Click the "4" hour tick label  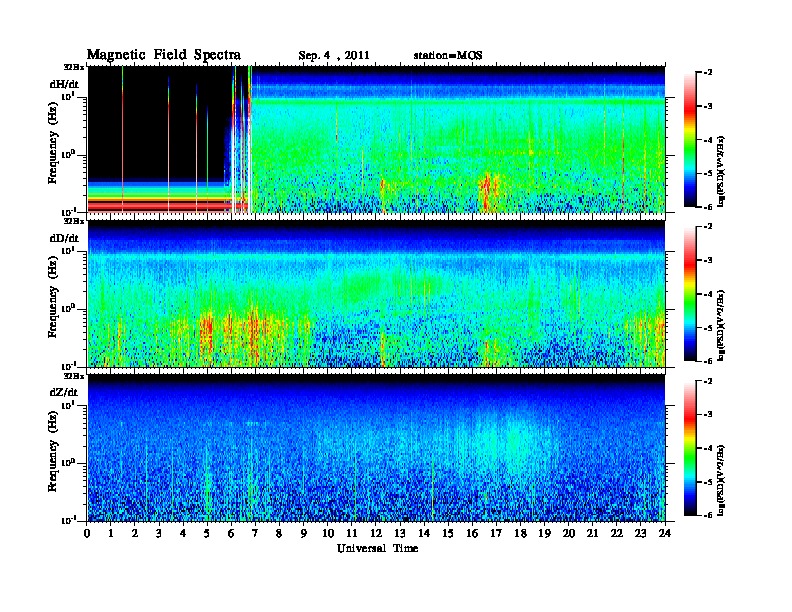[x=183, y=533]
